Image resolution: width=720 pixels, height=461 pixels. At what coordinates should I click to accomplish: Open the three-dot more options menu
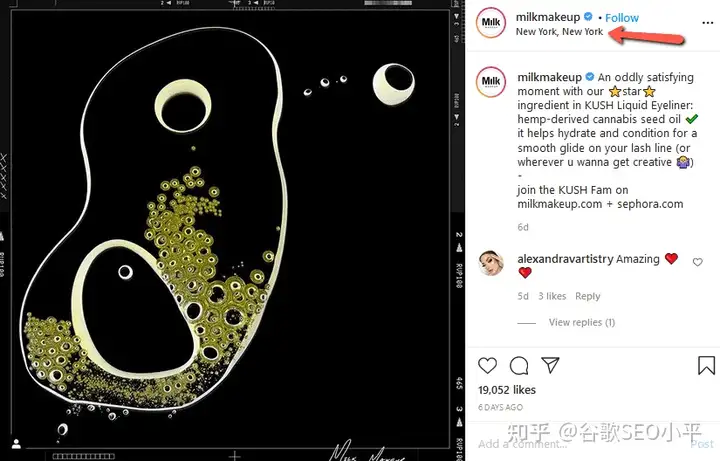click(708, 23)
